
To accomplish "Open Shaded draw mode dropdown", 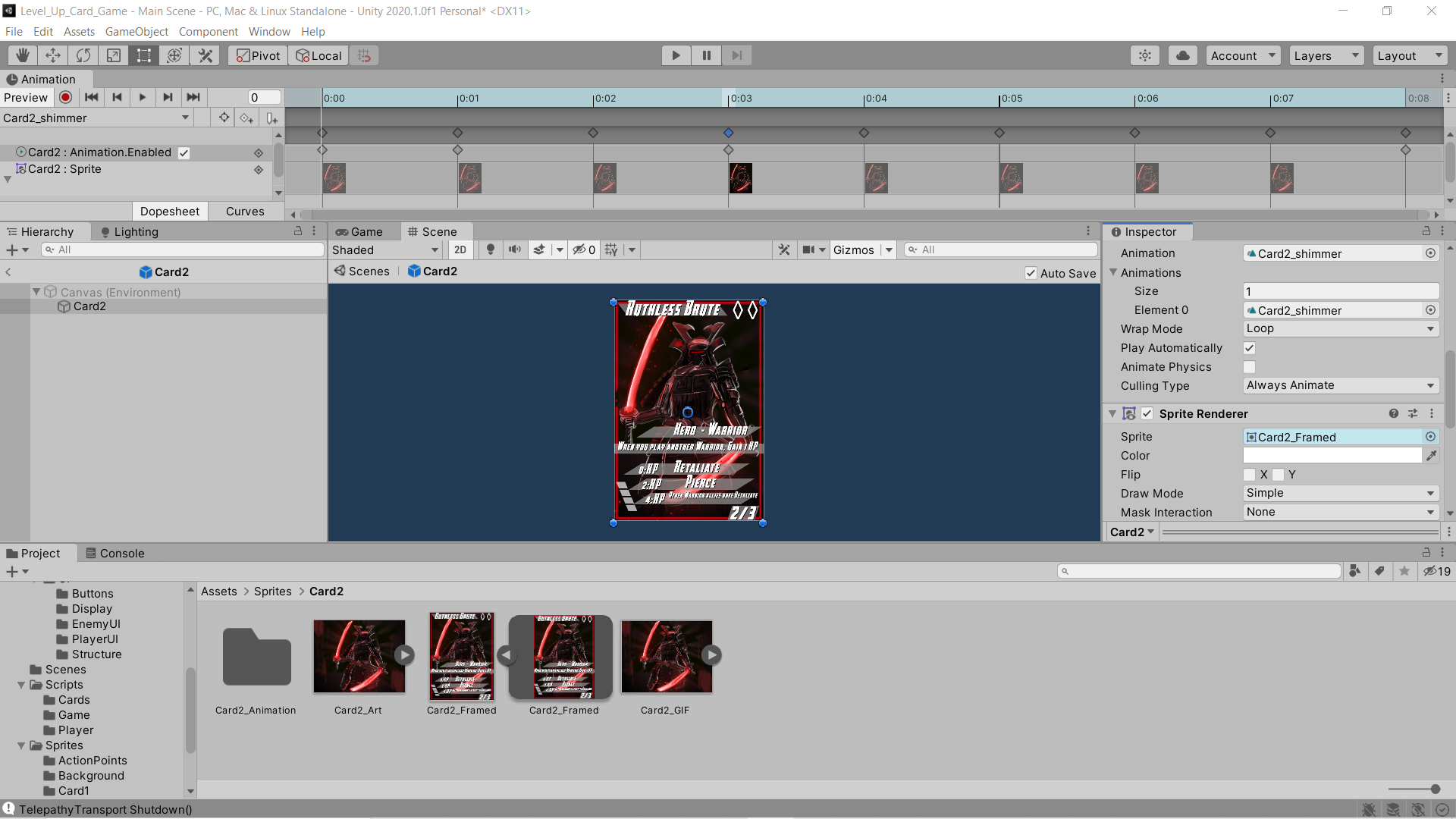I will [386, 249].
